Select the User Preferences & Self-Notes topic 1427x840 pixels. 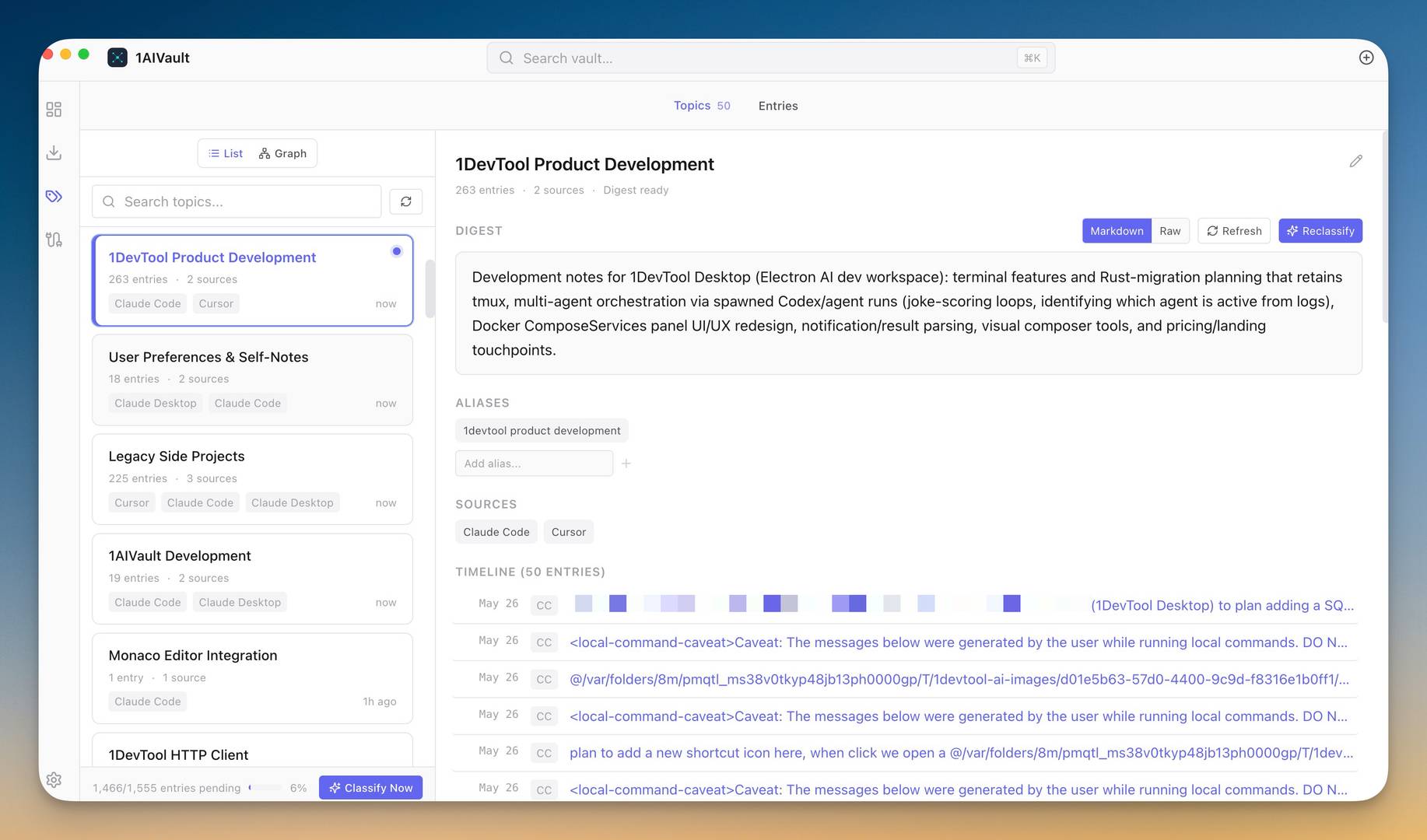point(252,380)
